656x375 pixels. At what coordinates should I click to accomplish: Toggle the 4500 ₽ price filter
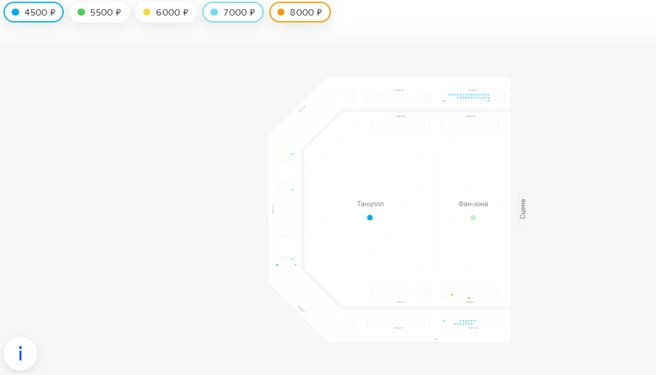coord(33,12)
